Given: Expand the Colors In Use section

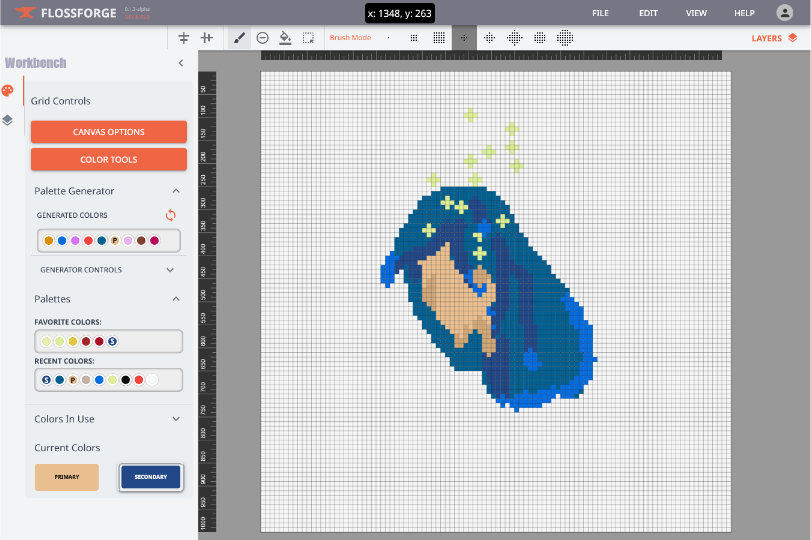Looking at the screenshot, I should pos(176,419).
